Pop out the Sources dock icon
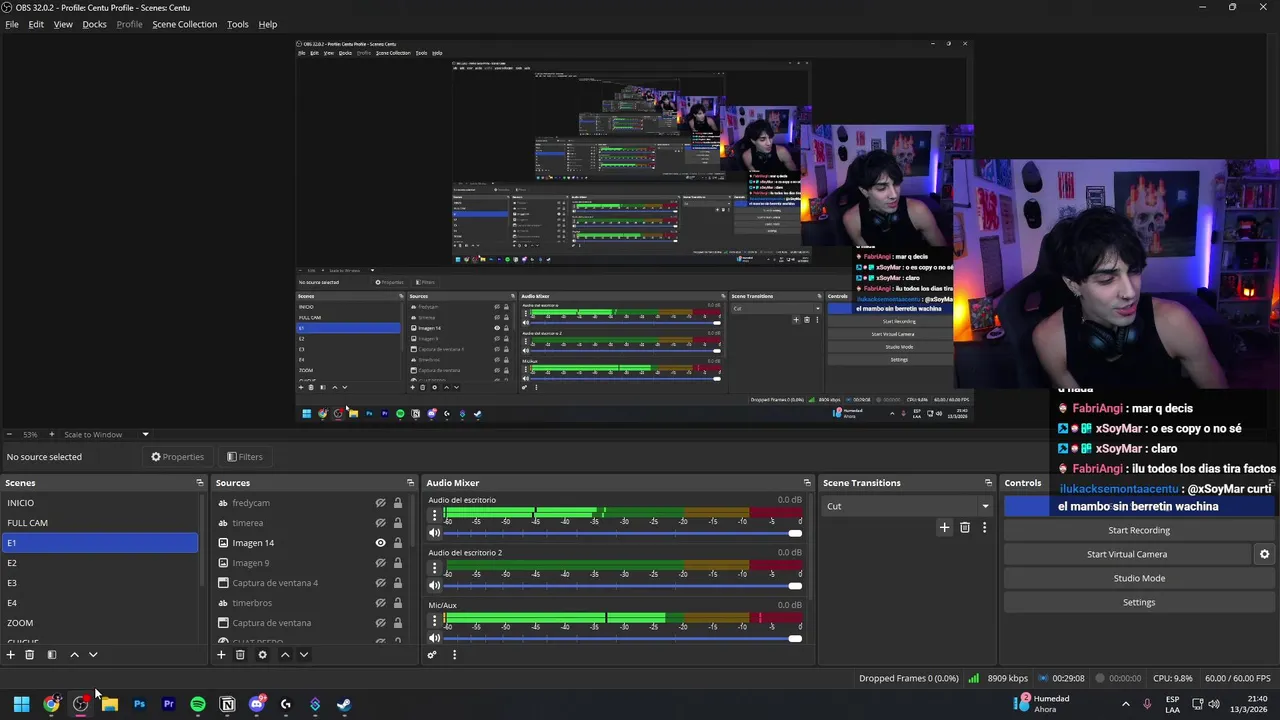This screenshot has height=720, width=1280. (410, 483)
